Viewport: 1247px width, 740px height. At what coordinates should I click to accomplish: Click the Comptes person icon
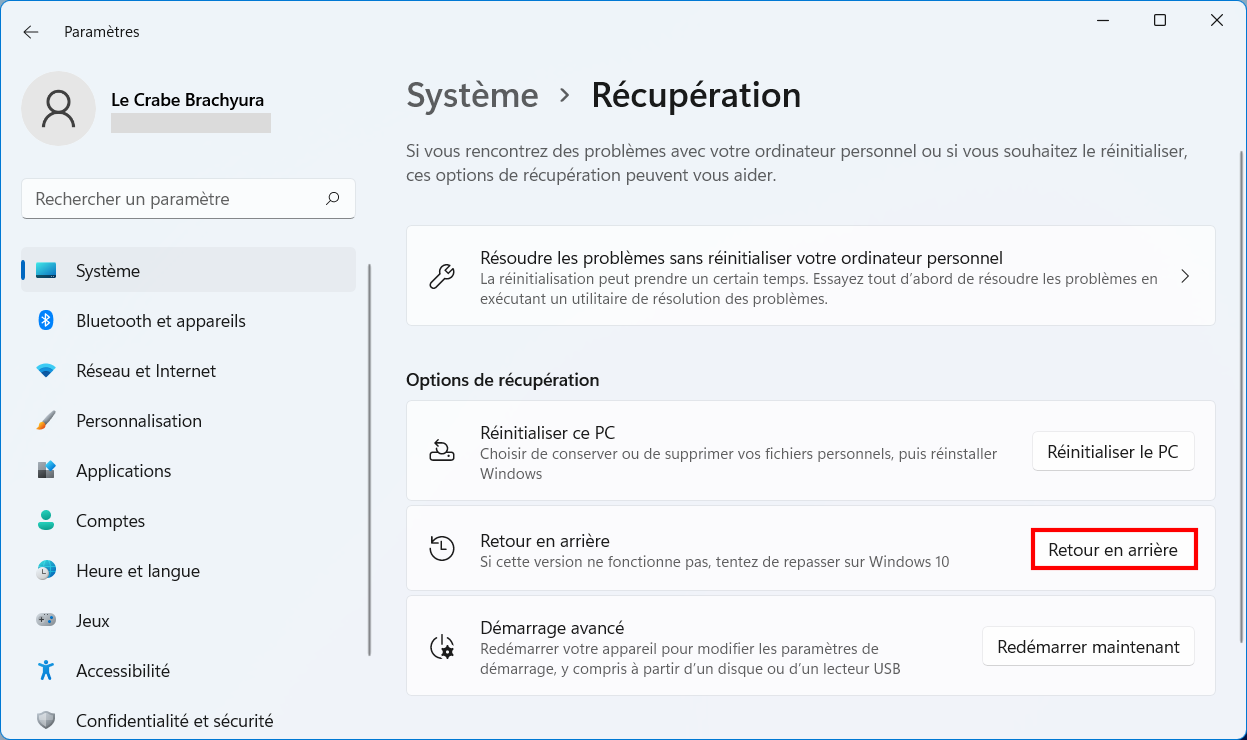coord(46,521)
